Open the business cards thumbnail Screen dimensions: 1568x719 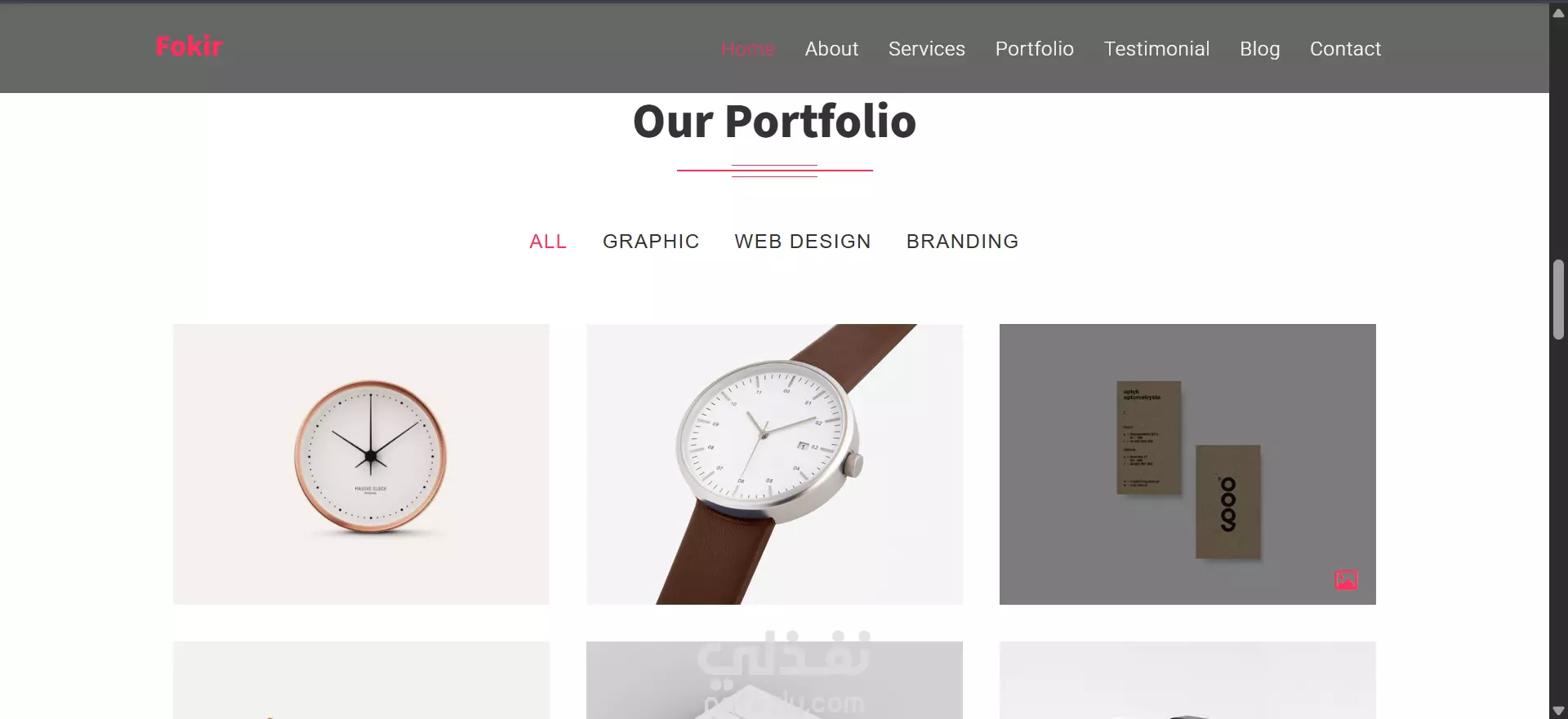[1187, 464]
